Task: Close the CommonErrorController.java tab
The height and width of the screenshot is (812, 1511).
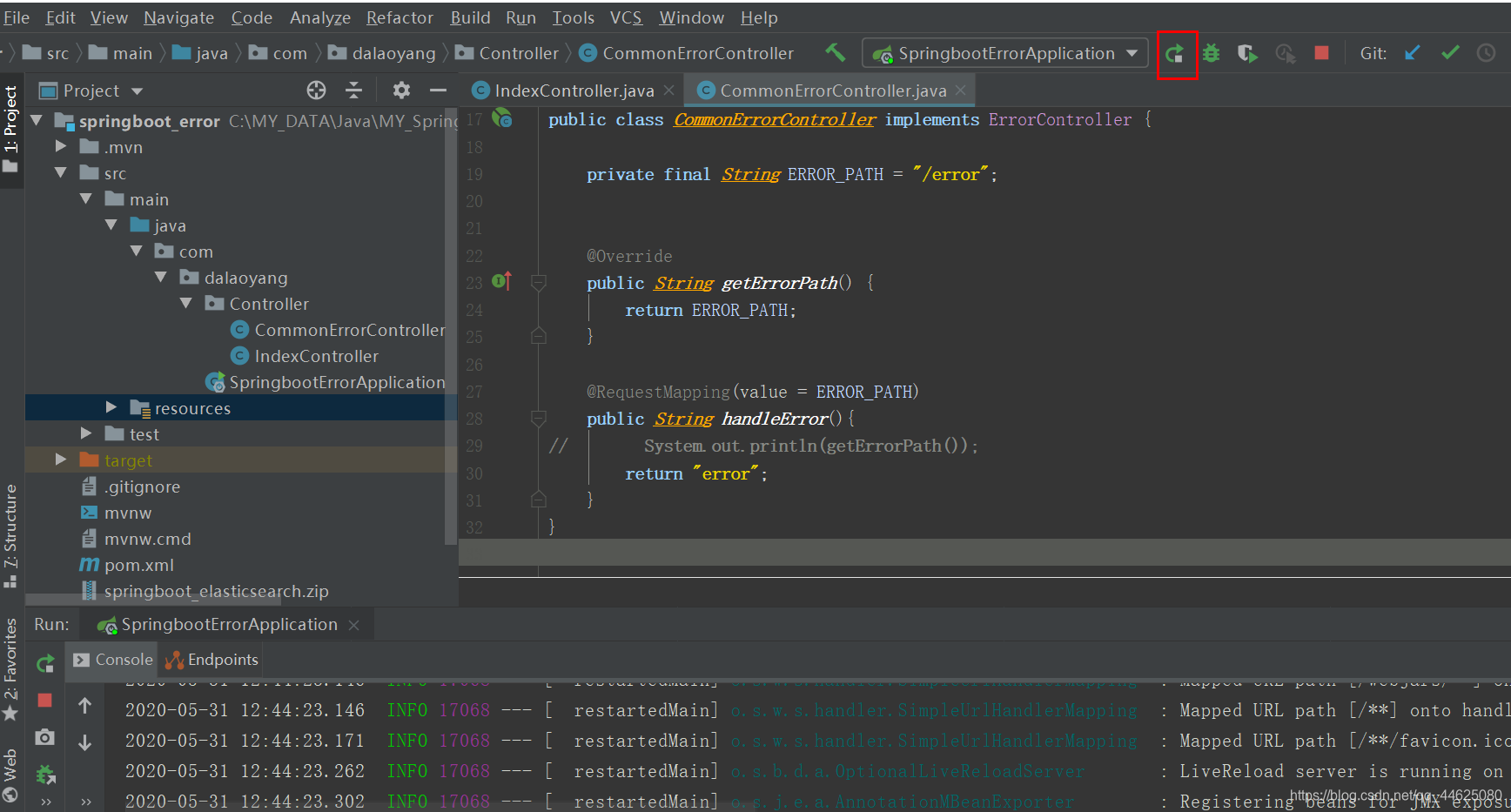Action: click(960, 91)
